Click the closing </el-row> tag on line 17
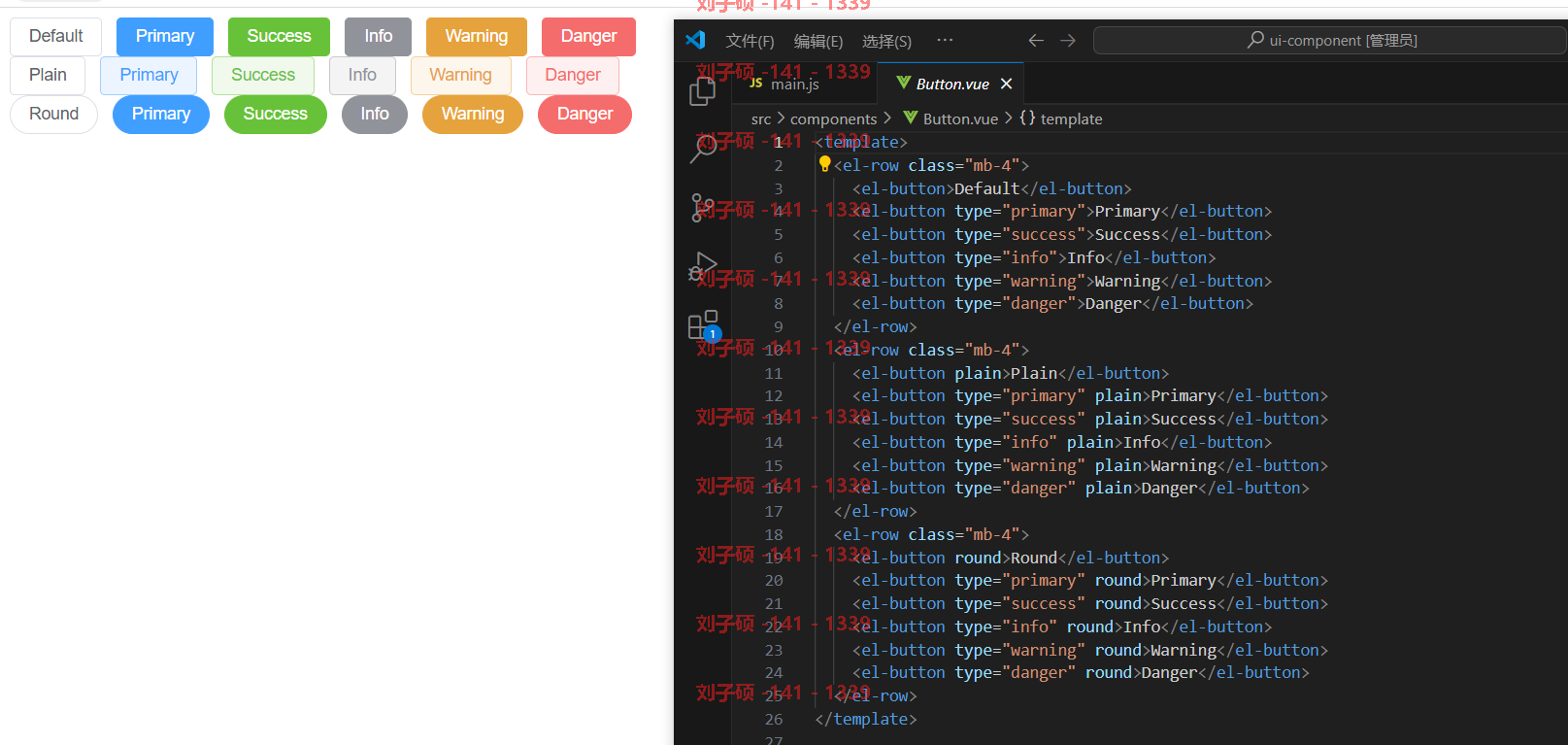The width and height of the screenshot is (1568, 745). click(x=876, y=511)
